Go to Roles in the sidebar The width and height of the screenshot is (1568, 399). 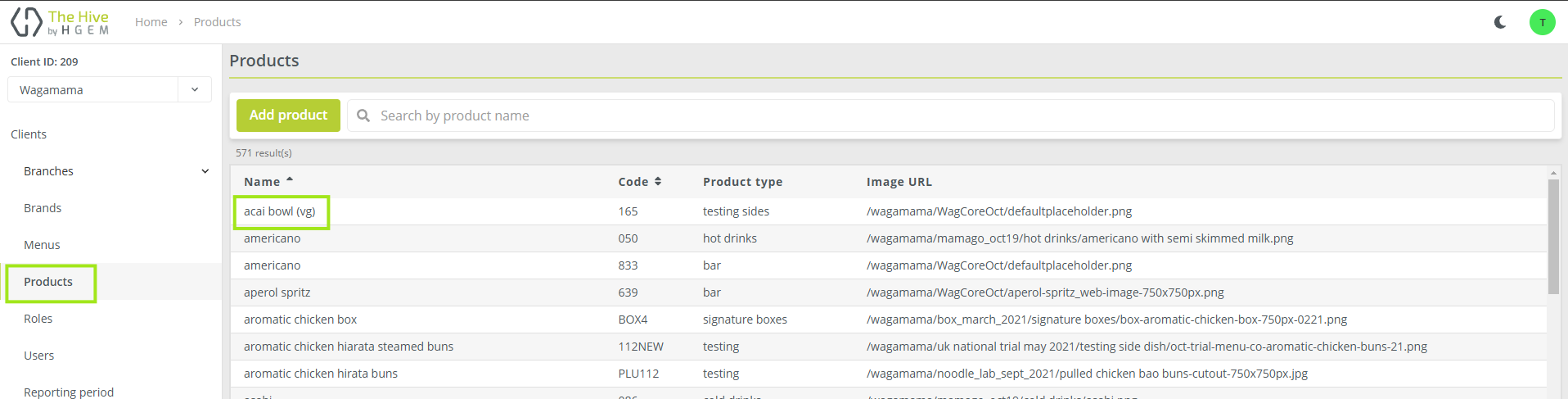pyautogui.click(x=38, y=319)
